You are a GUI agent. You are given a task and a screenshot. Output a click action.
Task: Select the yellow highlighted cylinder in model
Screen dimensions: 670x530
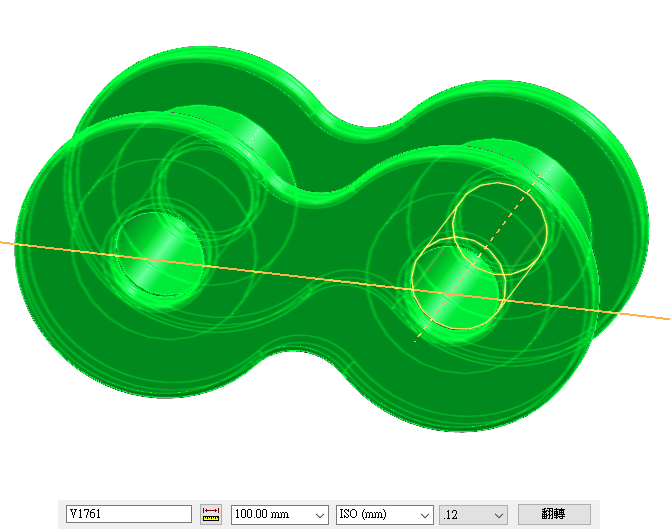(479, 256)
